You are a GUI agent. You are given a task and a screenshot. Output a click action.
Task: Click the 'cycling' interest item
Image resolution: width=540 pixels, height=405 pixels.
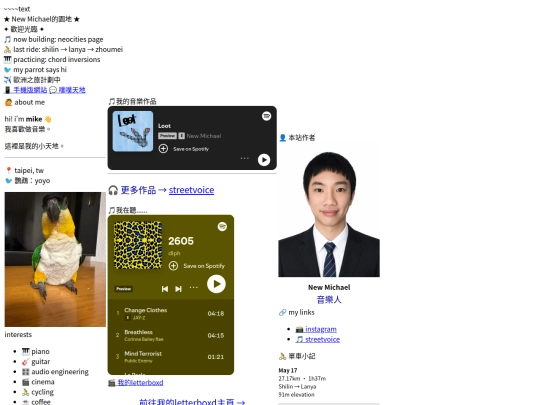tap(38, 392)
